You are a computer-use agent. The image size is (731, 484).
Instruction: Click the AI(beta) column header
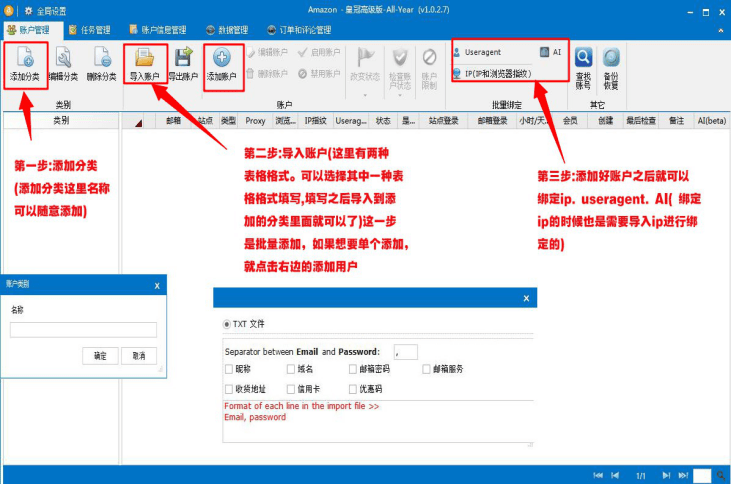(711, 121)
